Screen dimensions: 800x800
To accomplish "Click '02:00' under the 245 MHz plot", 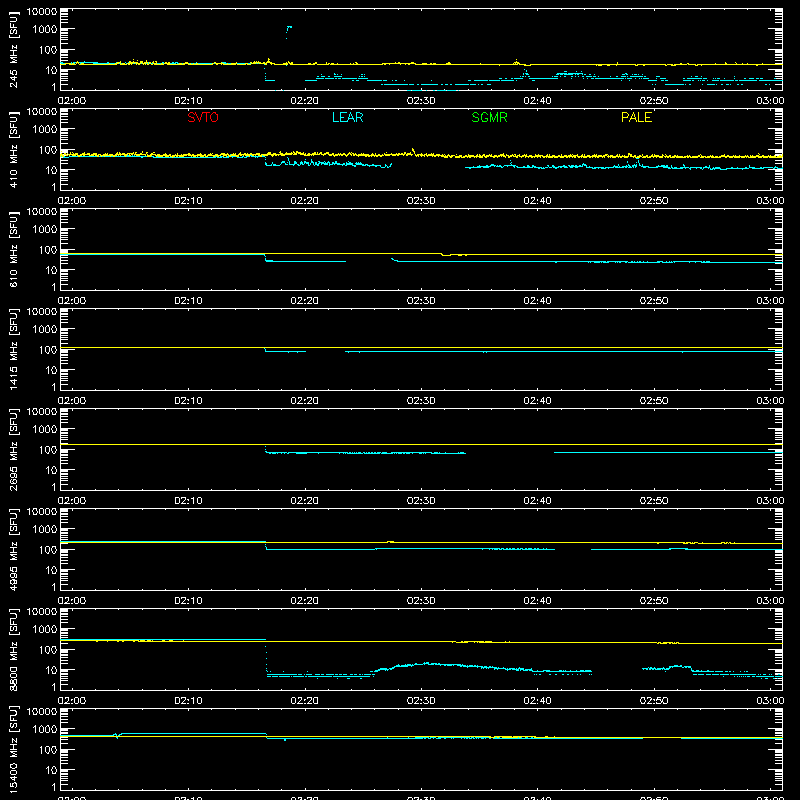I will pyautogui.click(x=72, y=101).
